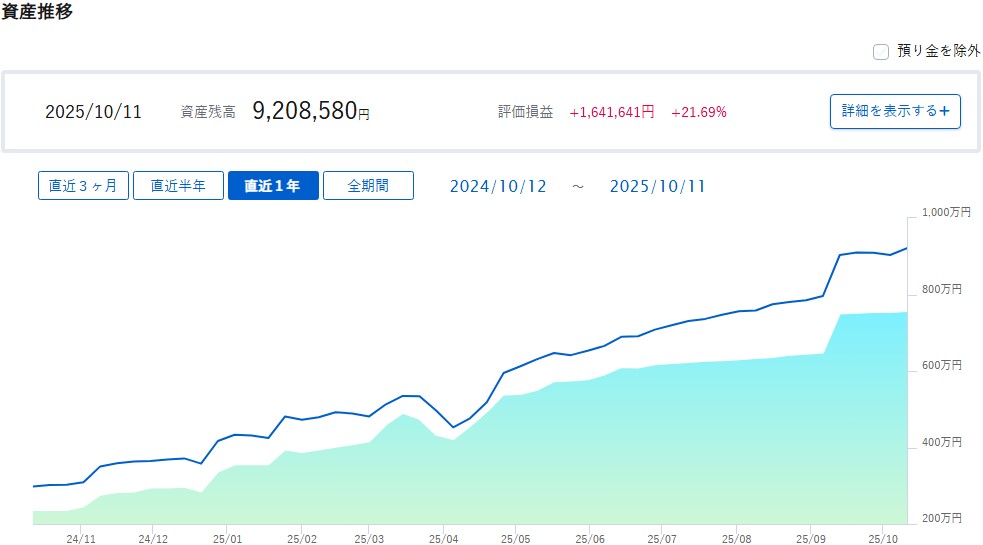Show the 全期間 chart range
Viewport: 983px width, 545px height.
368,186
